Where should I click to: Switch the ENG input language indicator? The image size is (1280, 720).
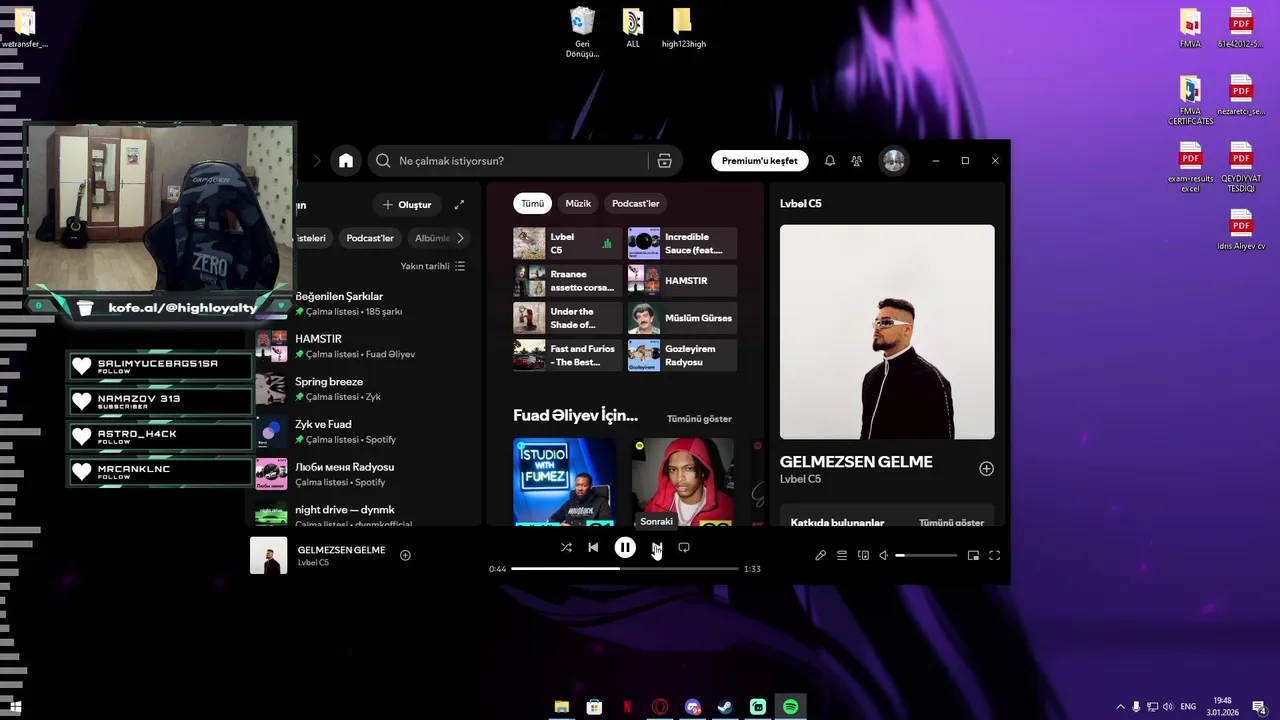click(x=1188, y=707)
